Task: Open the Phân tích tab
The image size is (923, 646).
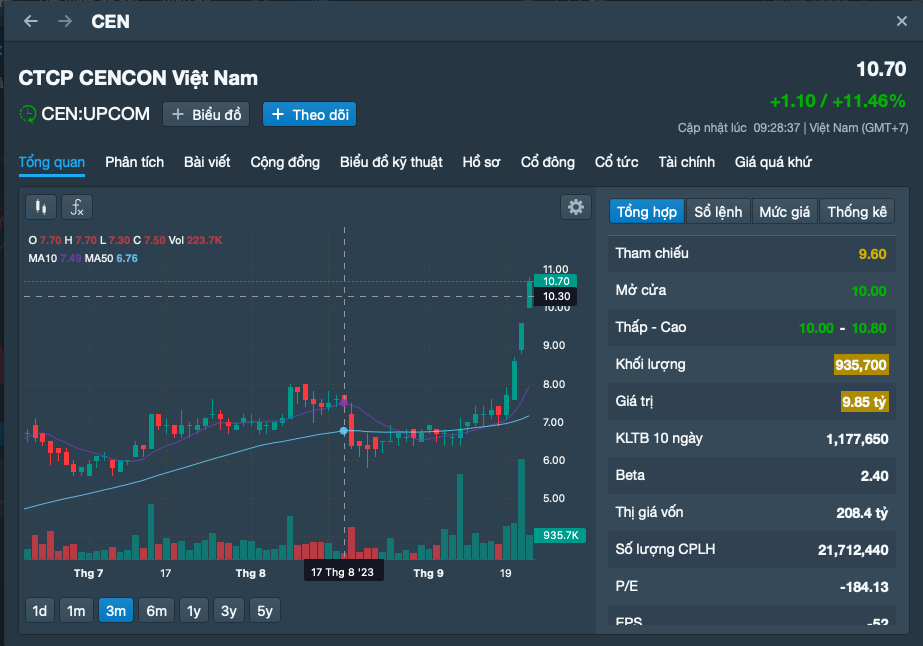Action: [134, 162]
